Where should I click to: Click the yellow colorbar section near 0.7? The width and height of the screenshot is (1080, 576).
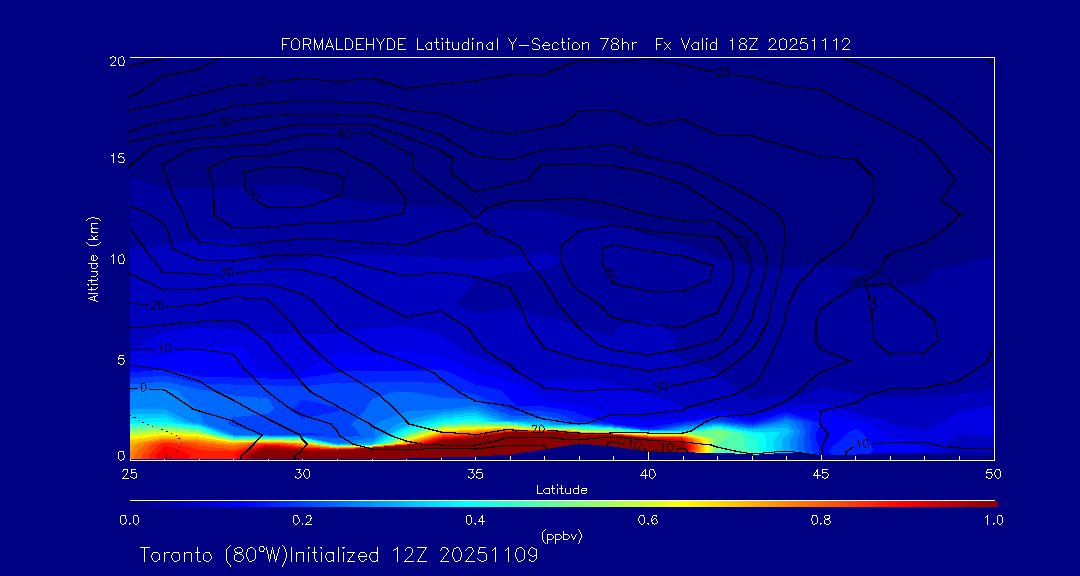[x=735, y=502]
